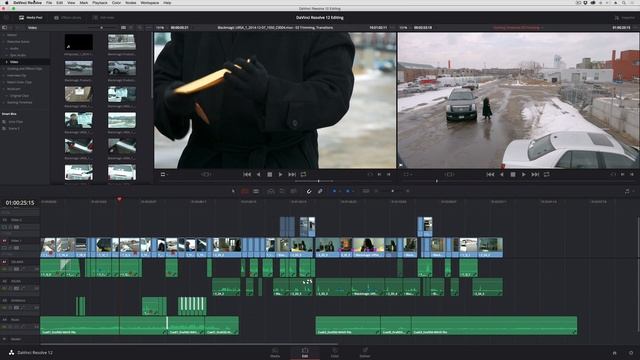
Task: Select the highlighted Video bin
Action: point(25,62)
